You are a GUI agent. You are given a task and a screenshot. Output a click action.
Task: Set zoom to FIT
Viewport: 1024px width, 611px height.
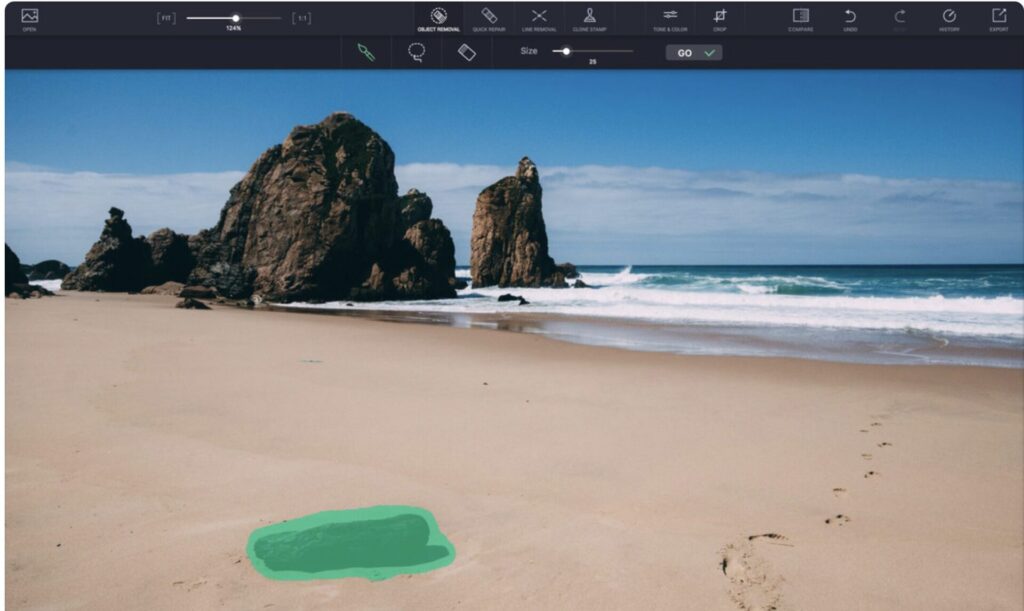[164, 18]
